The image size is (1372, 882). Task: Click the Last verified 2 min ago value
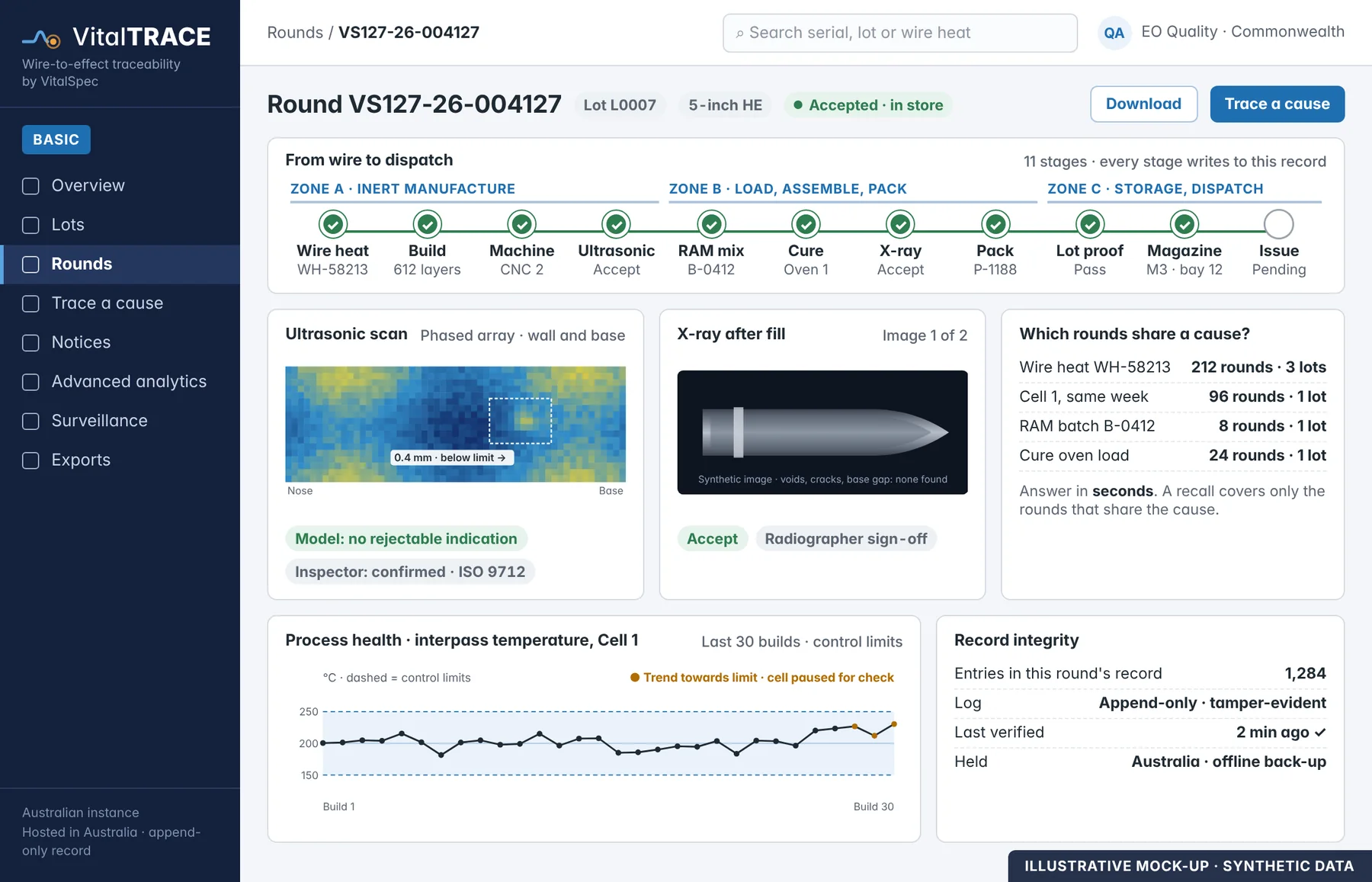(x=1281, y=733)
